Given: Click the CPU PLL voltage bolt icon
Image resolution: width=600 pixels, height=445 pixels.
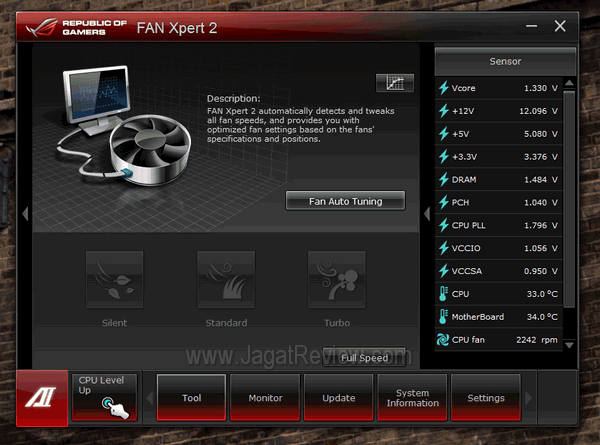Looking at the screenshot, I should [x=444, y=225].
